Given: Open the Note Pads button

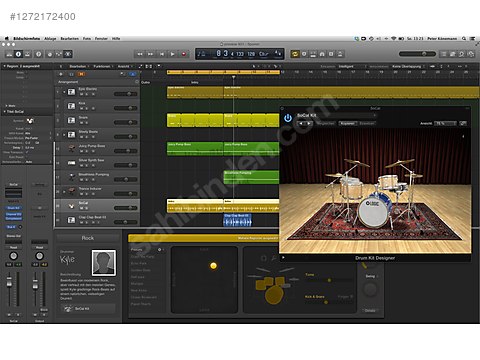Looking at the screenshot, I should click(x=453, y=54).
